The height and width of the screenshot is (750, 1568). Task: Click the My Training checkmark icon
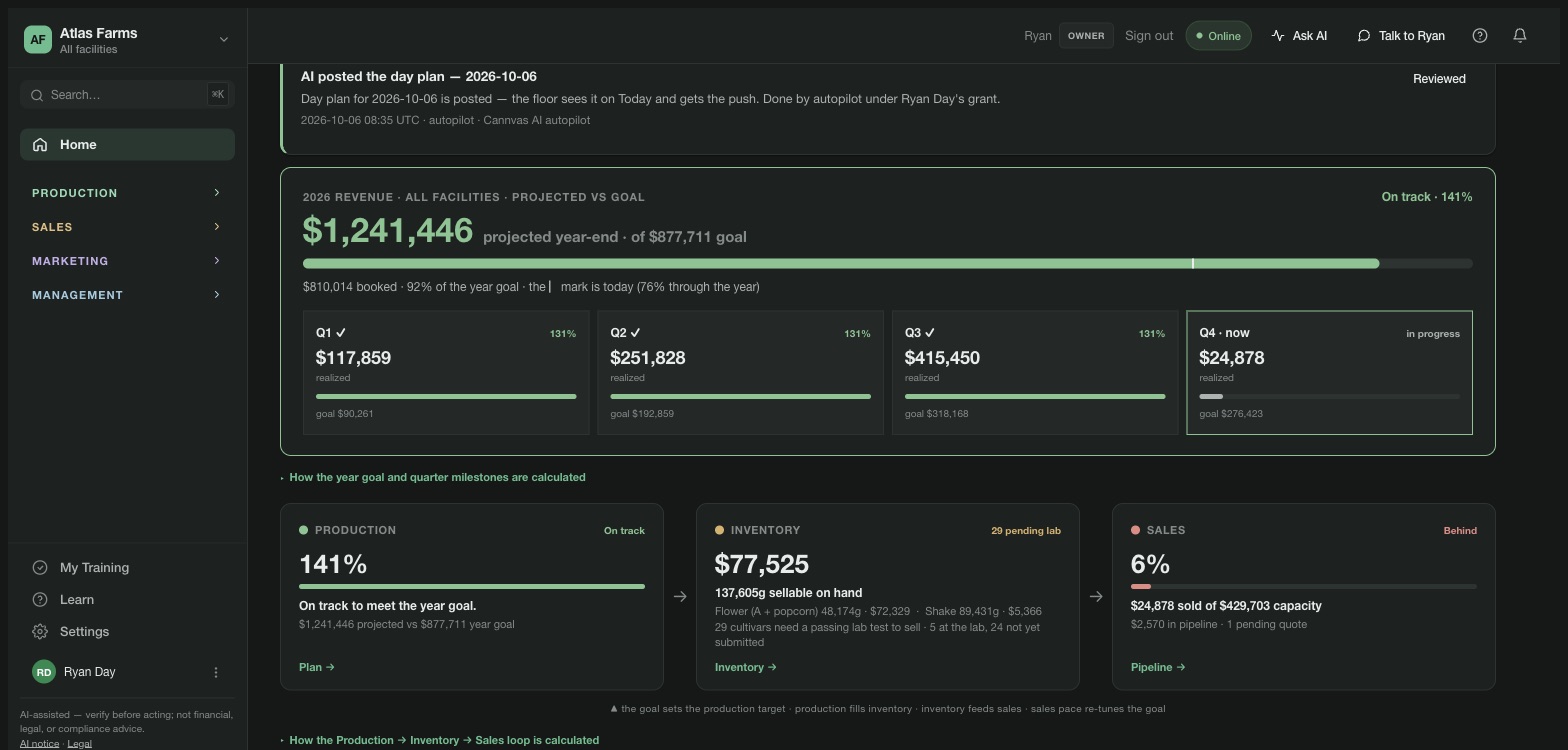pyautogui.click(x=40, y=568)
